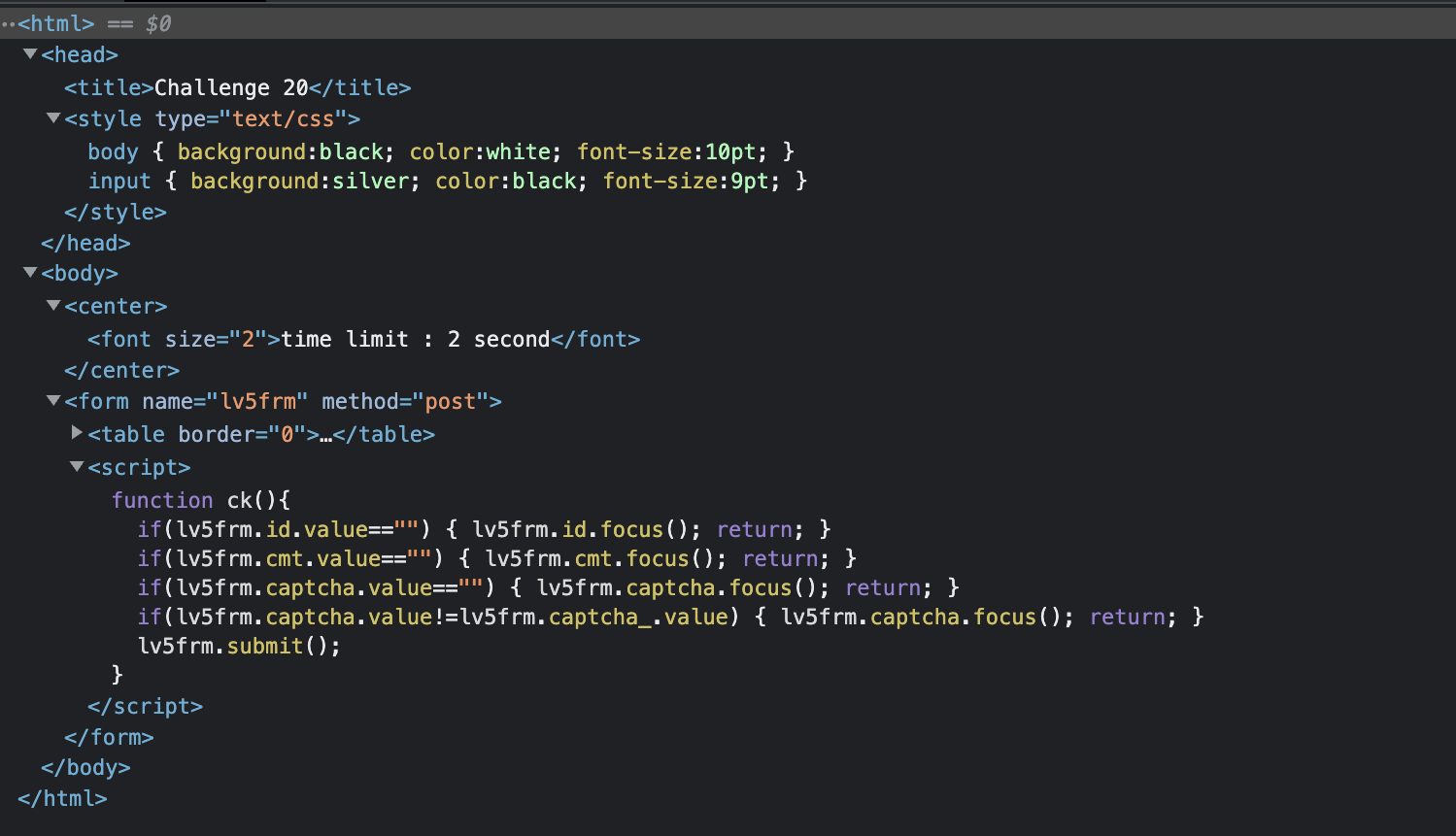1456x836 pixels.
Task: Collapse the style type="text/css" node
Action: pyautogui.click(x=53, y=118)
